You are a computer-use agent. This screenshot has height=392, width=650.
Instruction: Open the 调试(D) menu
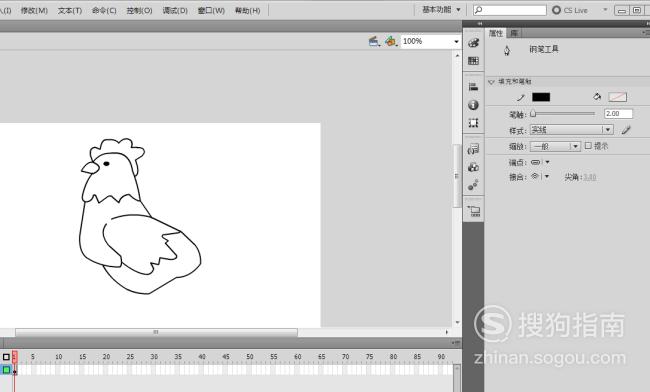[x=175, y=10]
